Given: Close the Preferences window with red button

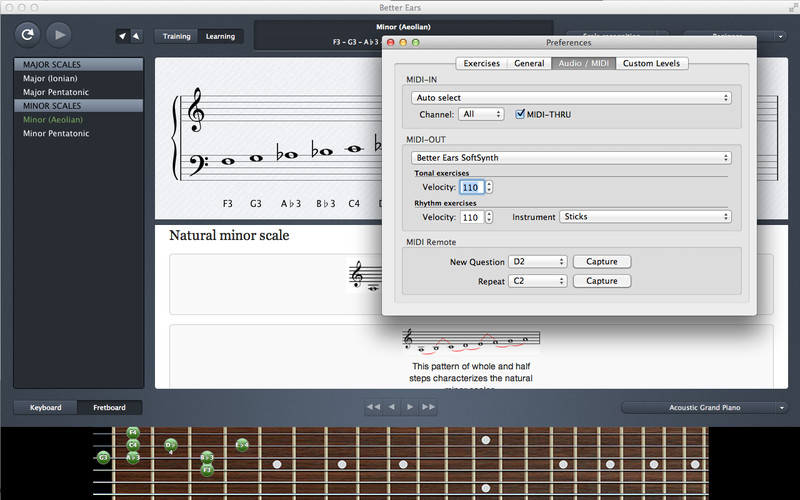Looking at the screenshot, I should point(391,42).
